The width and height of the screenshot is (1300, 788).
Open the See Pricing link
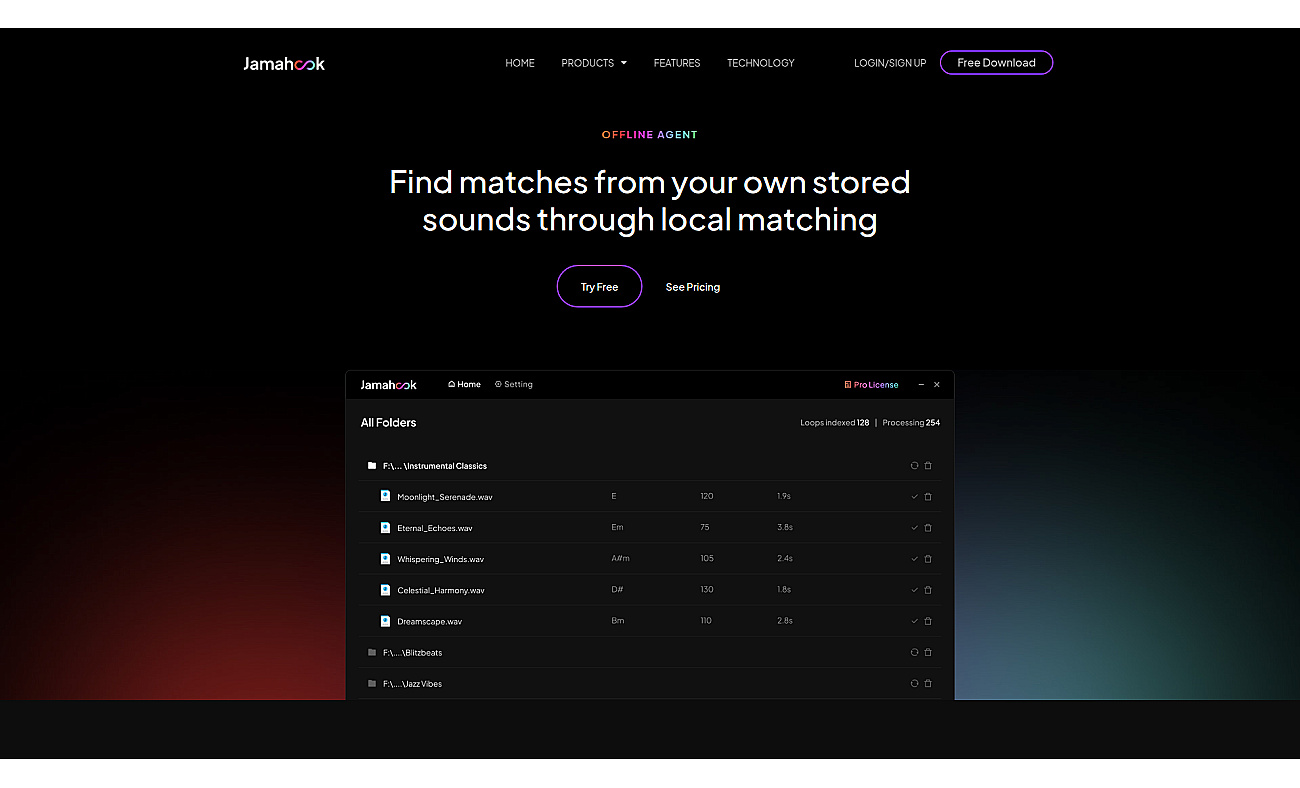pyautogui.click(x=693, y=287)
